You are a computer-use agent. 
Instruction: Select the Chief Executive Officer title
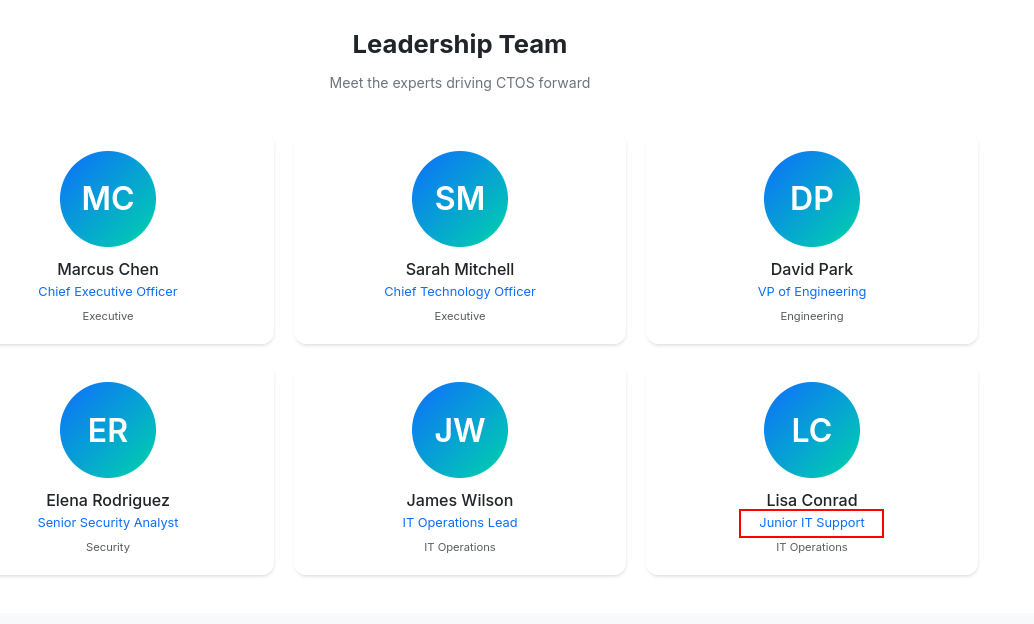pyautogui.click(x=108, y=292)
